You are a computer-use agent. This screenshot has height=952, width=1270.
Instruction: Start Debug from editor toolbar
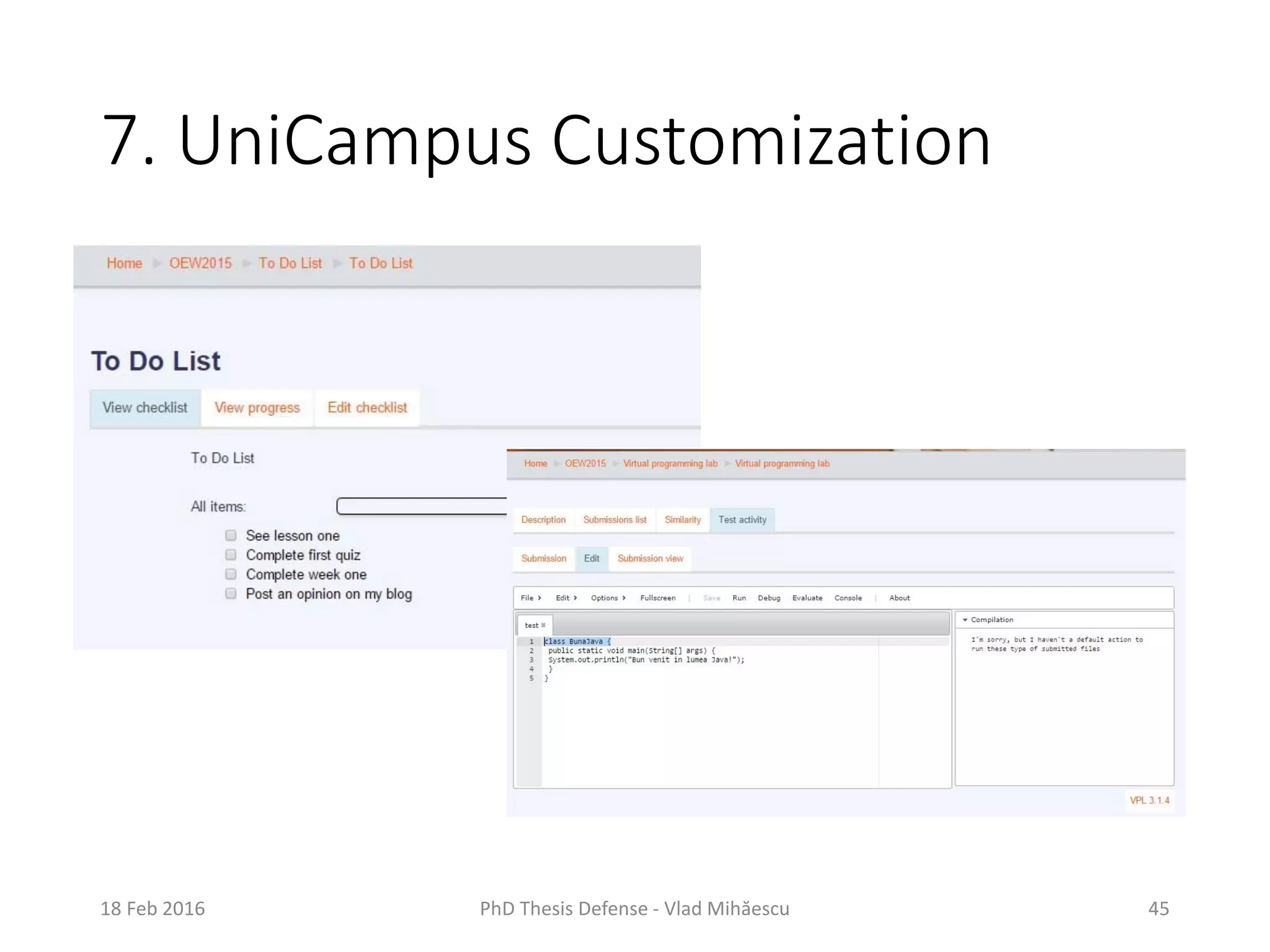click(x=769, y=598)
